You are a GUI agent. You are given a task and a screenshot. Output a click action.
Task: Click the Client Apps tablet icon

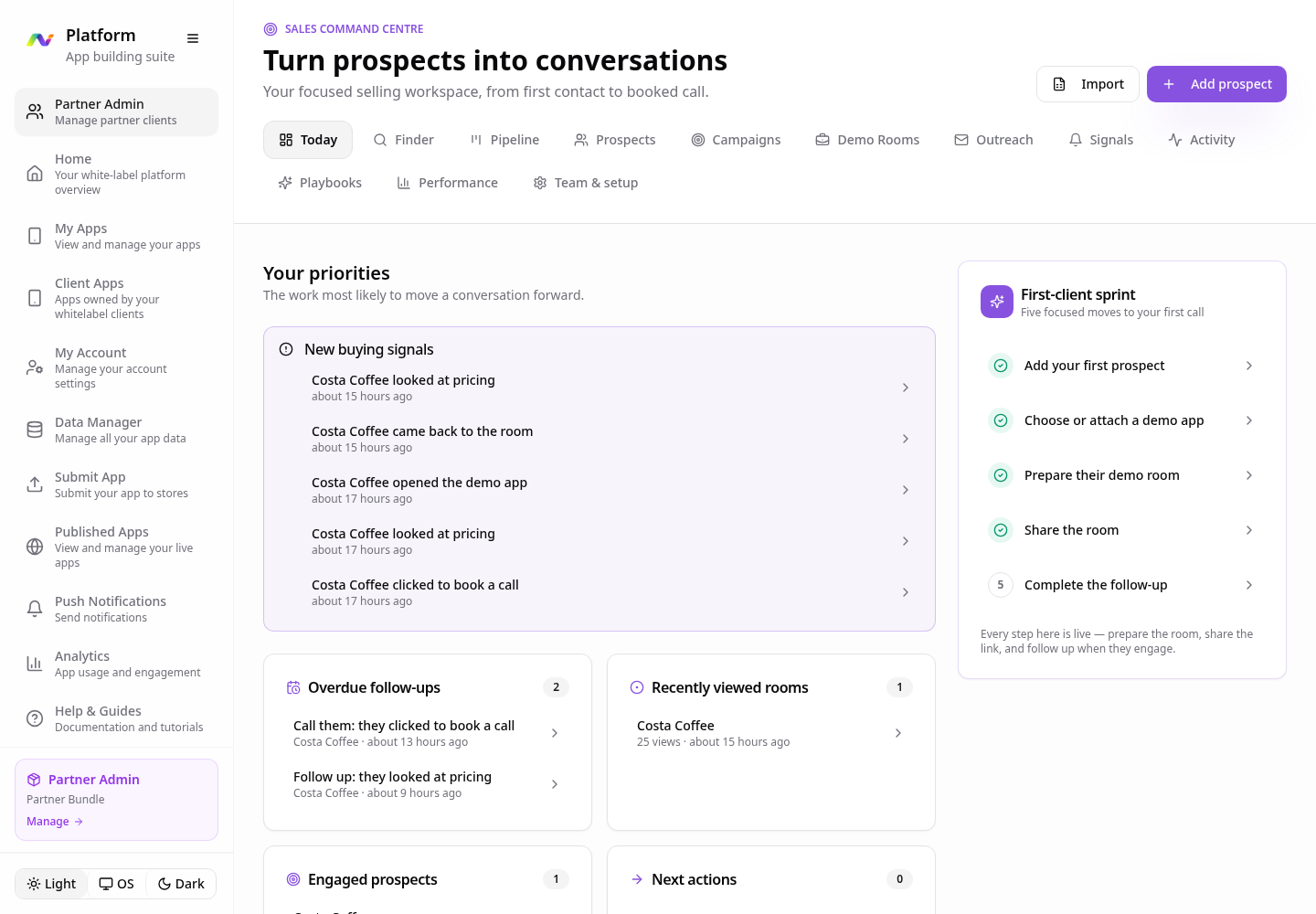pyautogui.click(x=35, y=298)
